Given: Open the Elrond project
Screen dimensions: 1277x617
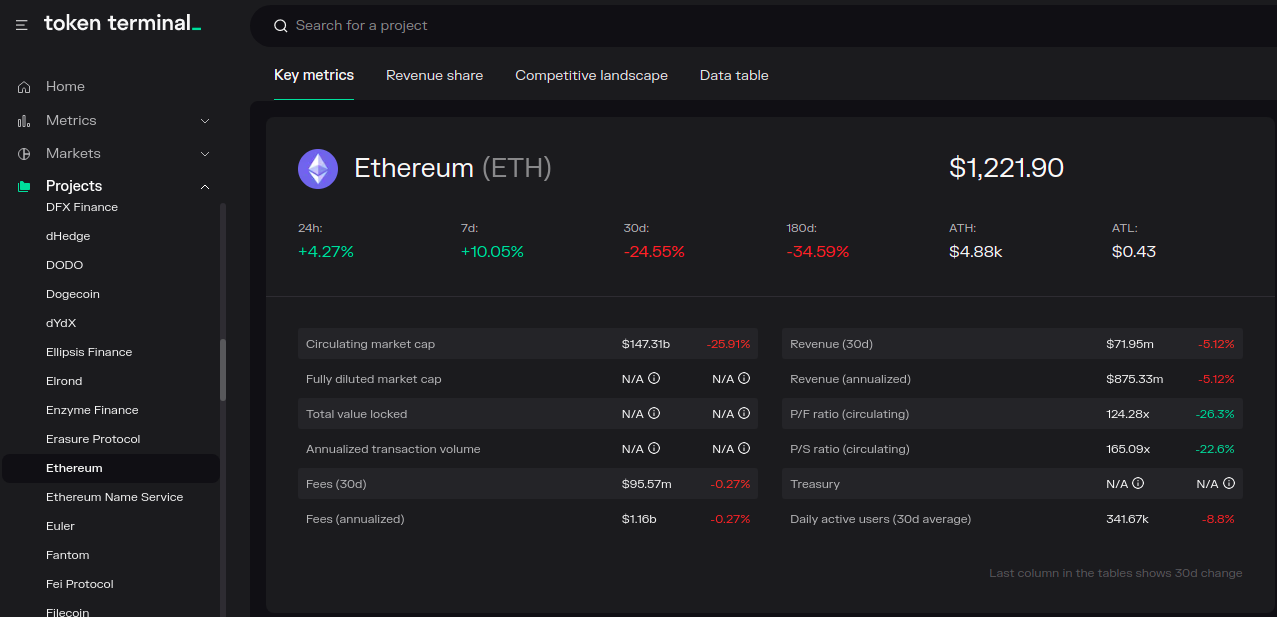Looking at the screenshot, I should (x=64, y=381).
